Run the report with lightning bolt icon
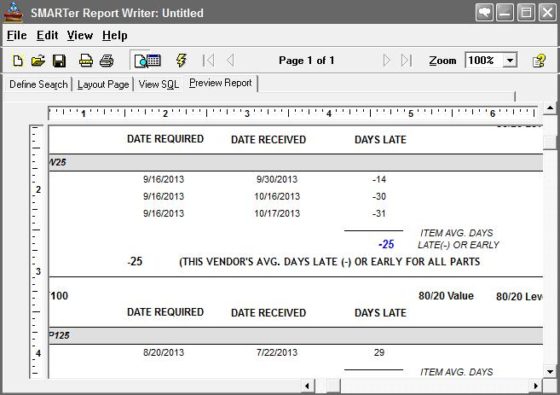Image resolution: width=560 pixels, height=395 pixels. 181,60
